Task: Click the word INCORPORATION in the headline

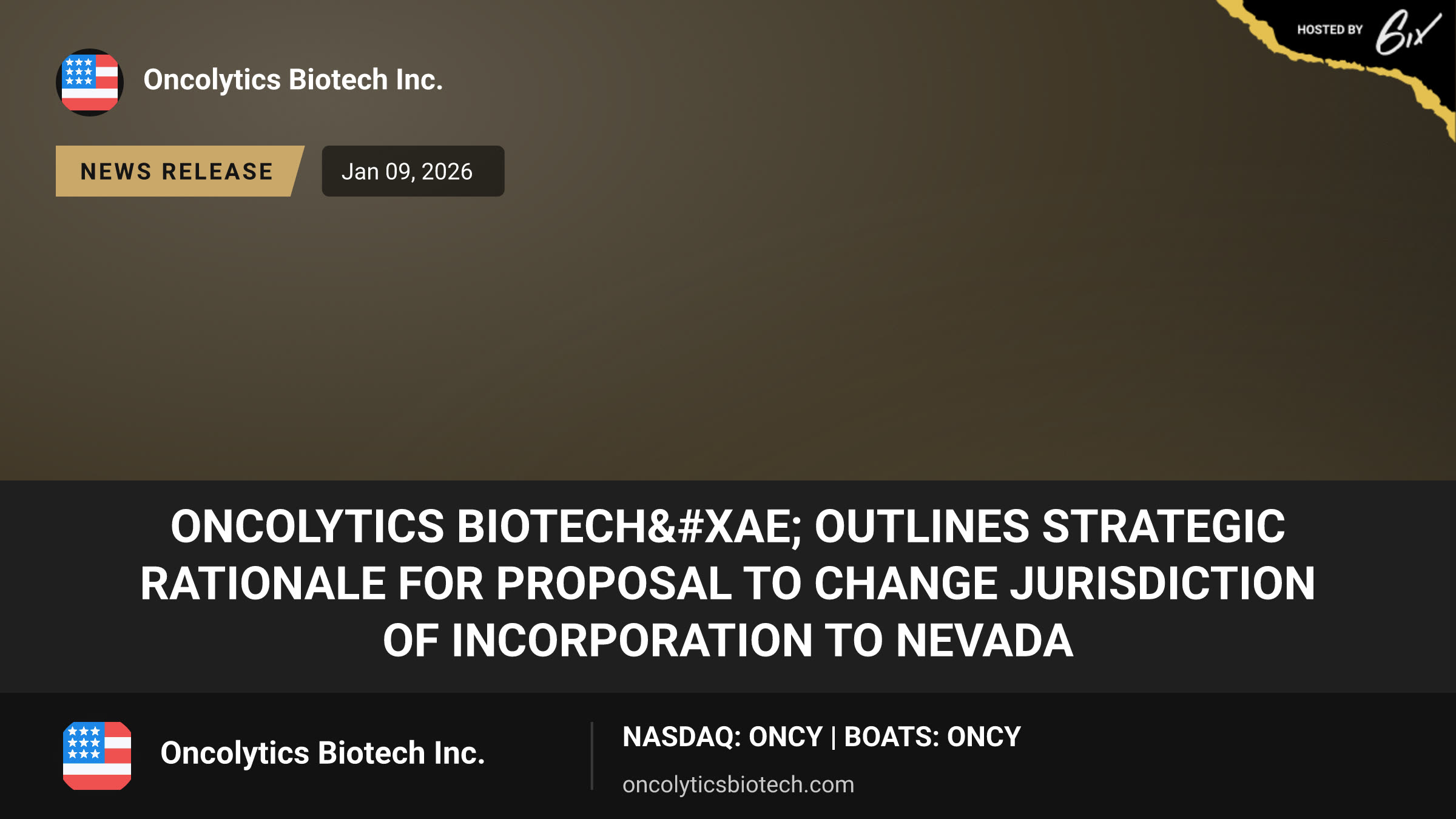Action: 632,641
